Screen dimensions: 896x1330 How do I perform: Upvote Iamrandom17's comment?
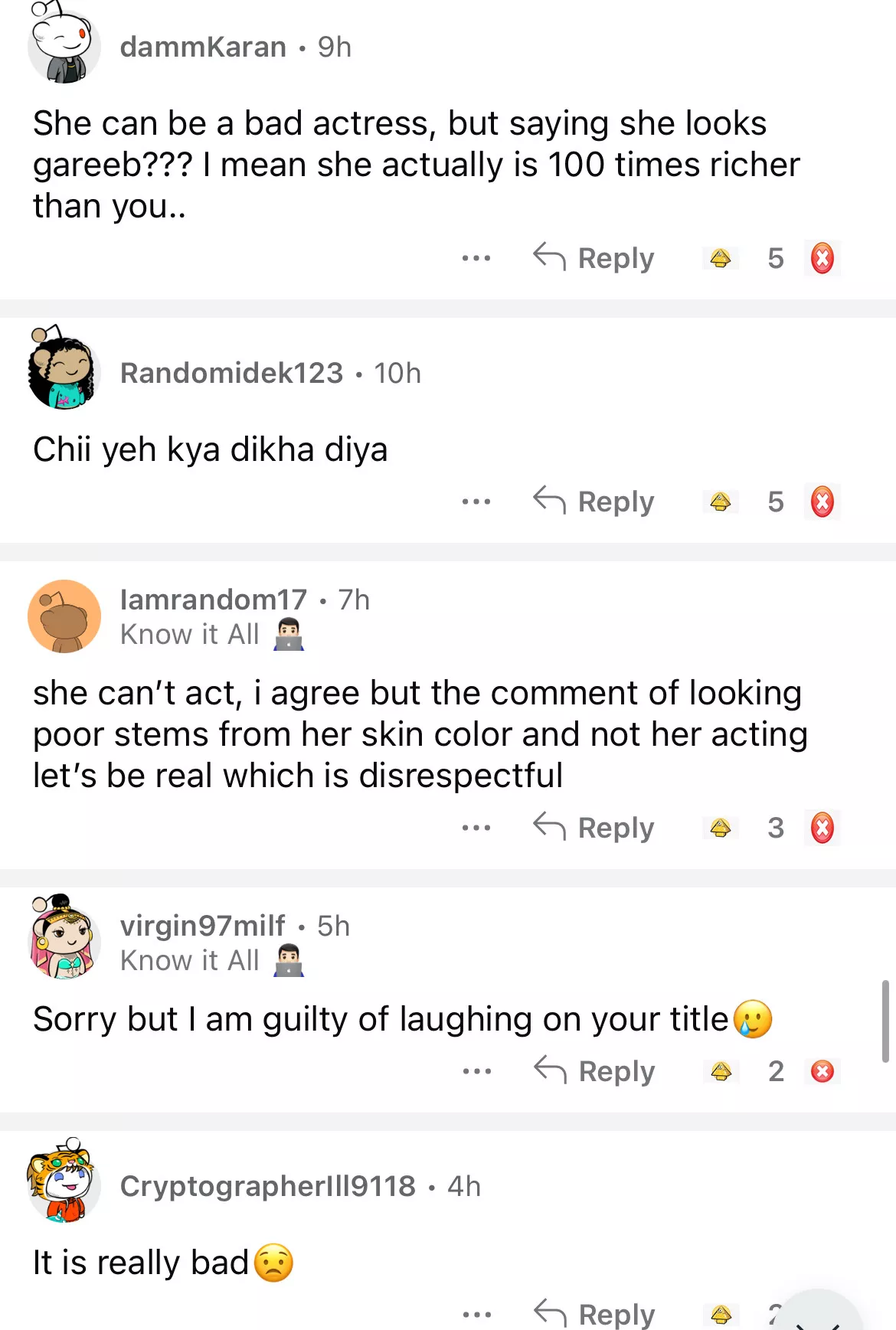pyautogui.click(x=720, y=828)
